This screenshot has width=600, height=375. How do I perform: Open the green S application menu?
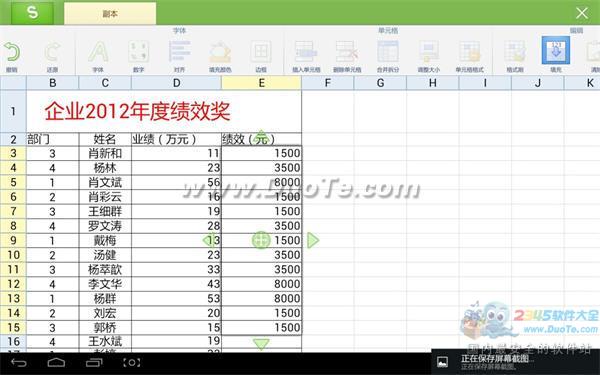coord(33,13)
